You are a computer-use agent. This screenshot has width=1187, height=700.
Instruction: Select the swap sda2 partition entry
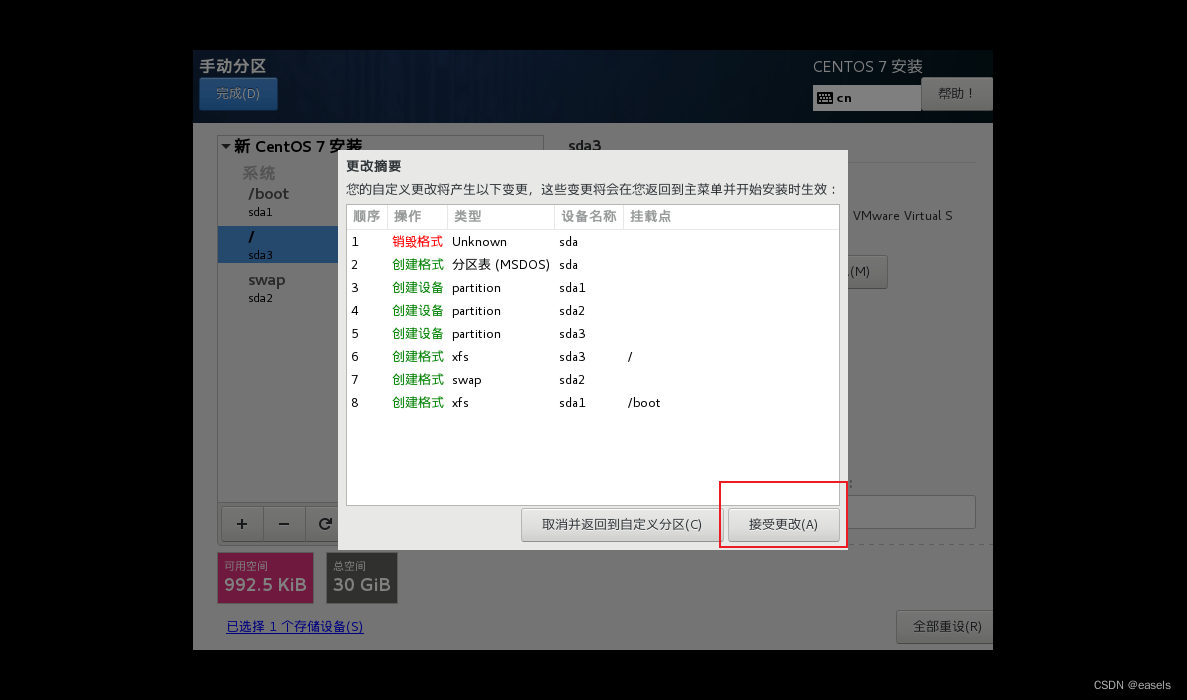pos(278,288)
